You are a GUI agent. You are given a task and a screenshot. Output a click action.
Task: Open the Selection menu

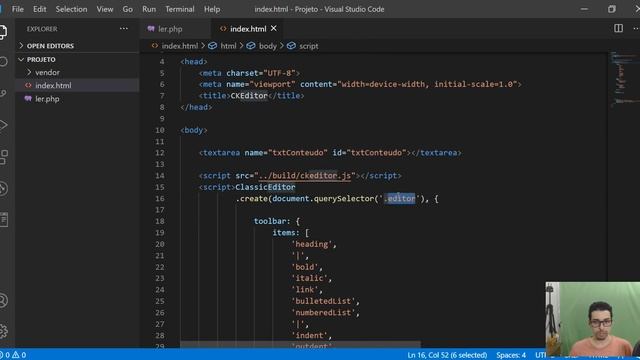(x=71, y=9)
